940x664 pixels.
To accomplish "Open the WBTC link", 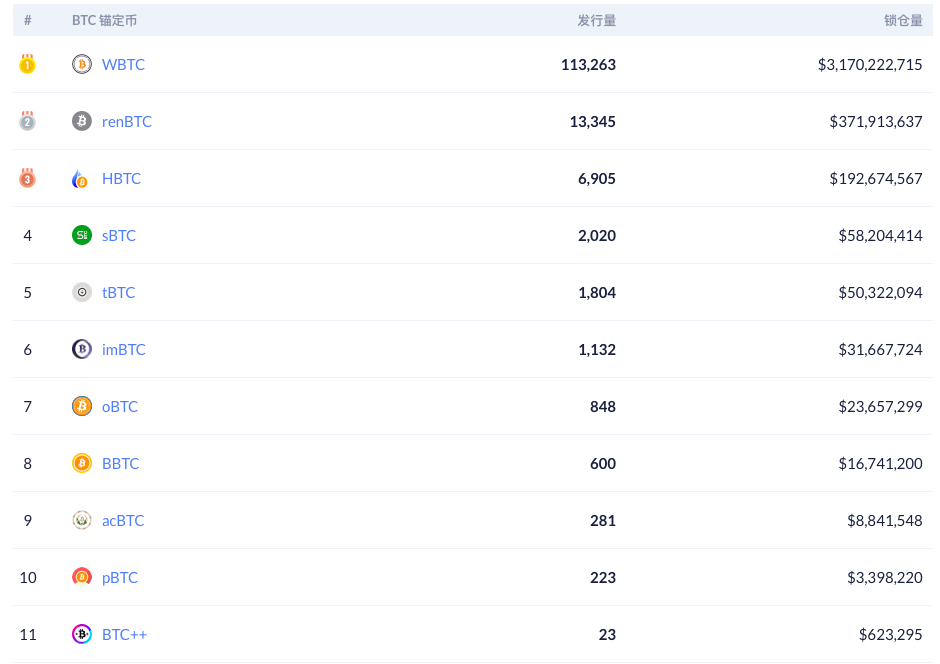I will [123, 64].
